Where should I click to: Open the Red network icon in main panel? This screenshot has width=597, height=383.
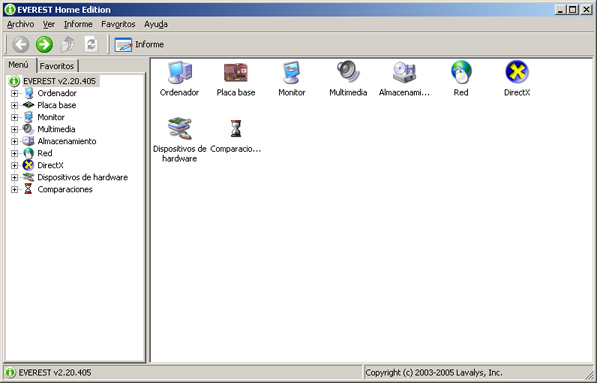461,72
